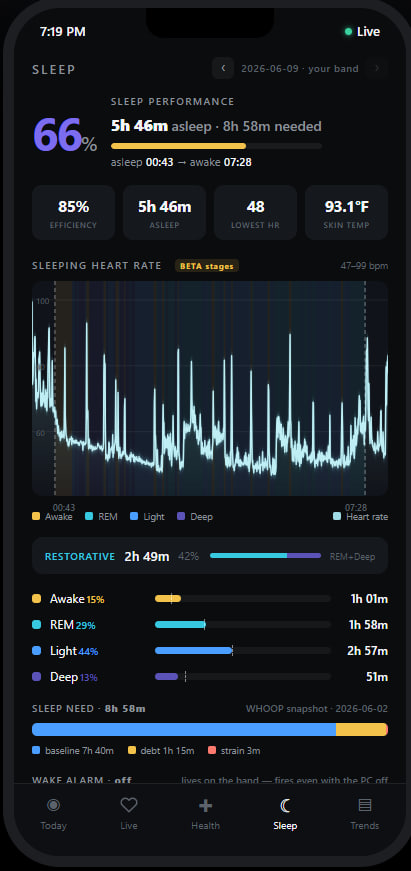Click the Restorative REM+Deep bar
Image resolution: width=411 pixels, height=871 pixels.
coord(265,555)
